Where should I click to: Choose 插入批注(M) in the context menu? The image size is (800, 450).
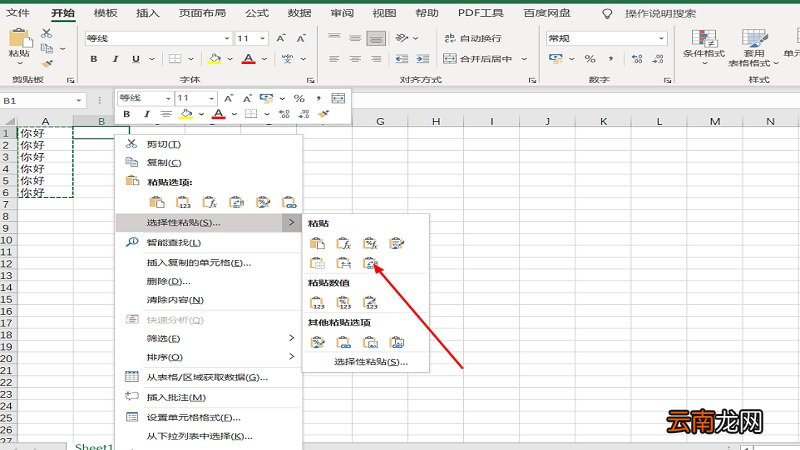point(209,397)
